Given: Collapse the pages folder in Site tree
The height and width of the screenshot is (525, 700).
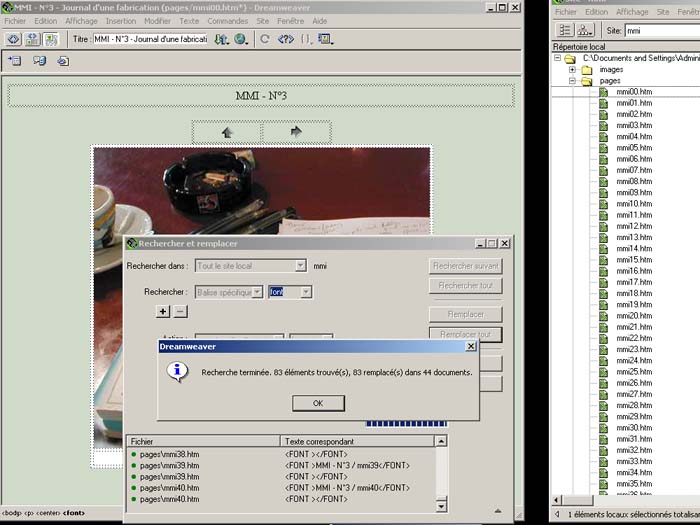Looking at the screenshot, I should (x=572, y=81).
